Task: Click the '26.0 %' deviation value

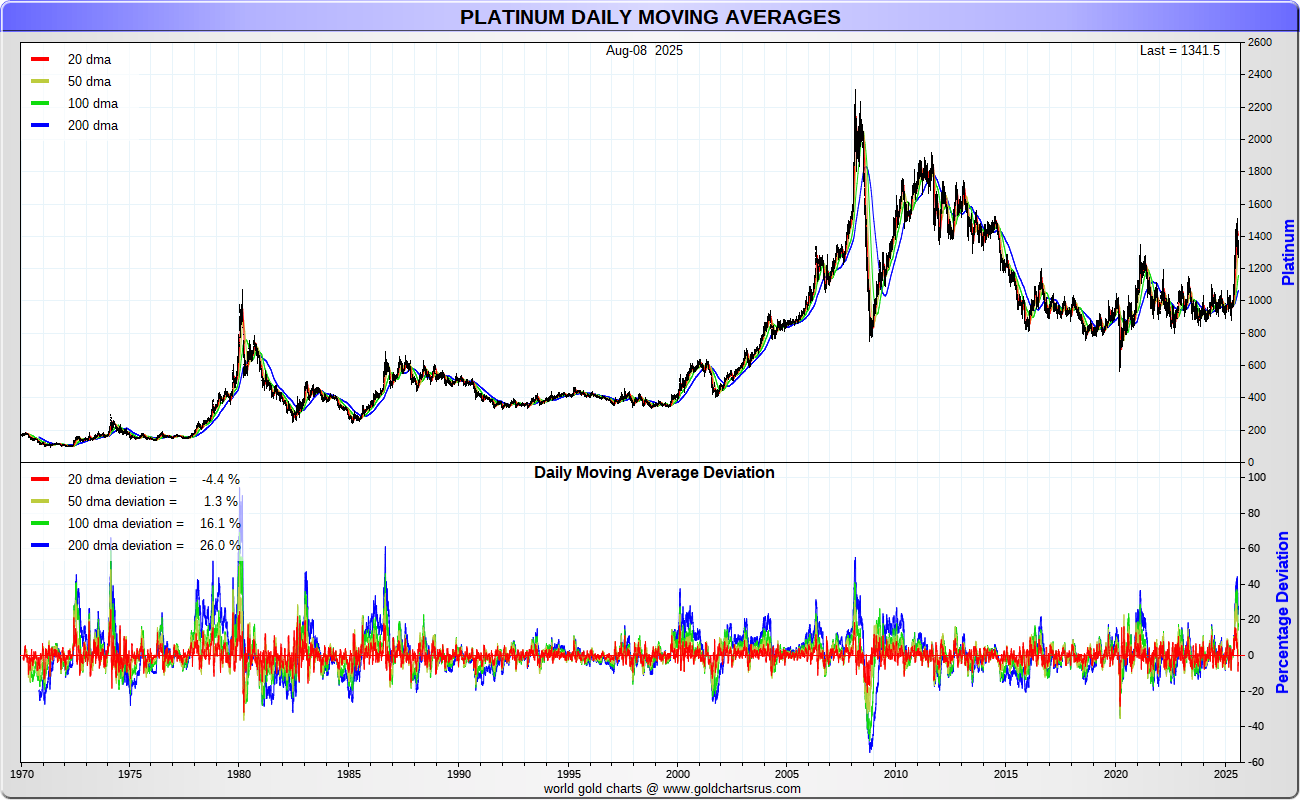Action: pos(221,545)
